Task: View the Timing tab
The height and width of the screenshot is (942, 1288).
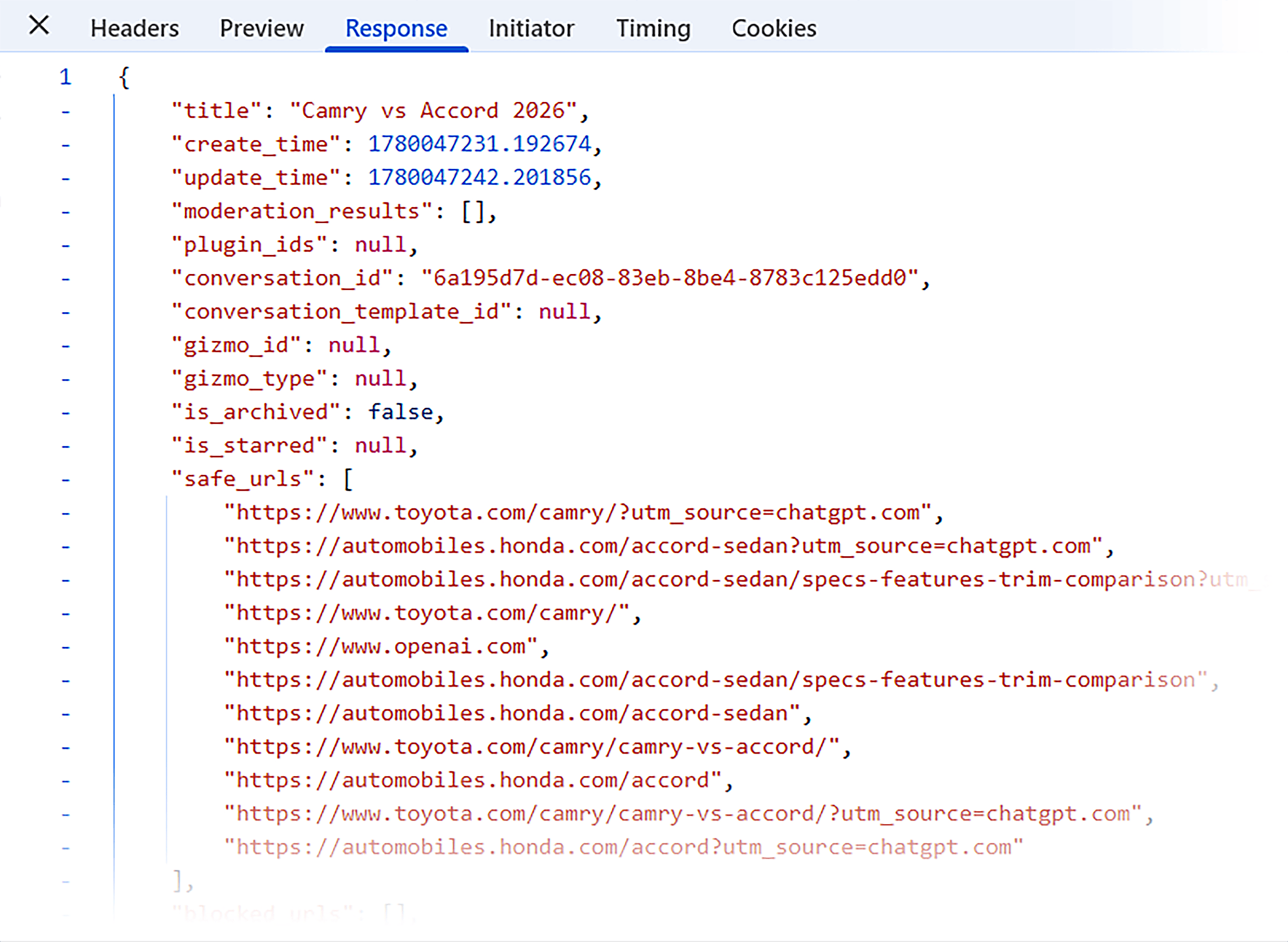Action: (653, 28)
